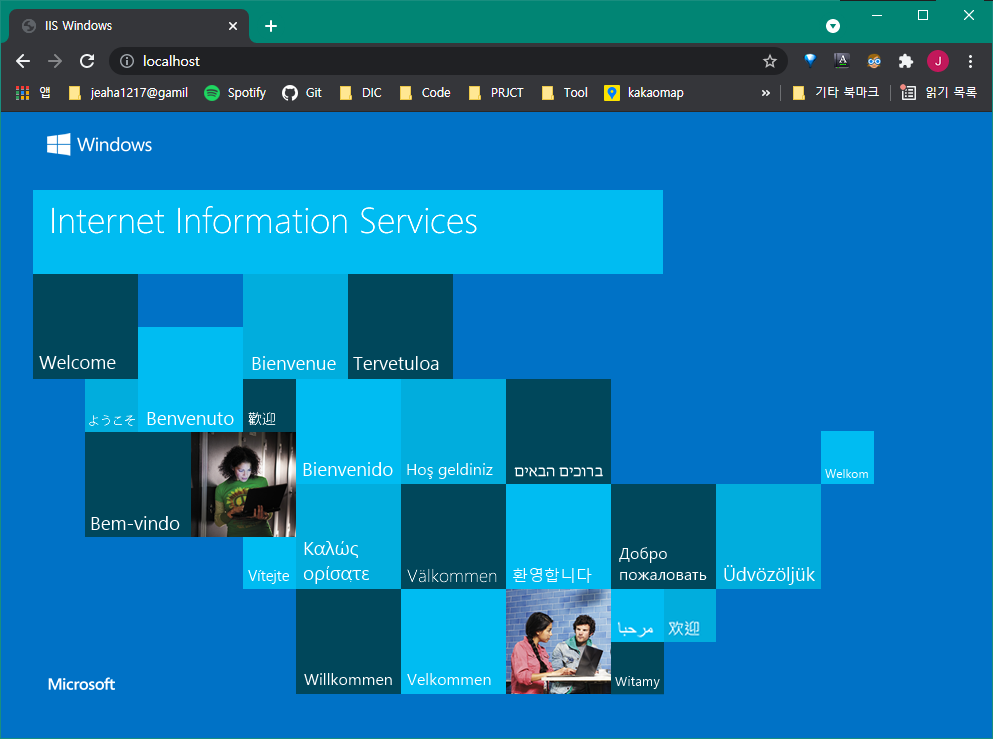Open the Extensions puzzle piece menu
The width and height of the screenshot is (993, 739).
[906, 61]
